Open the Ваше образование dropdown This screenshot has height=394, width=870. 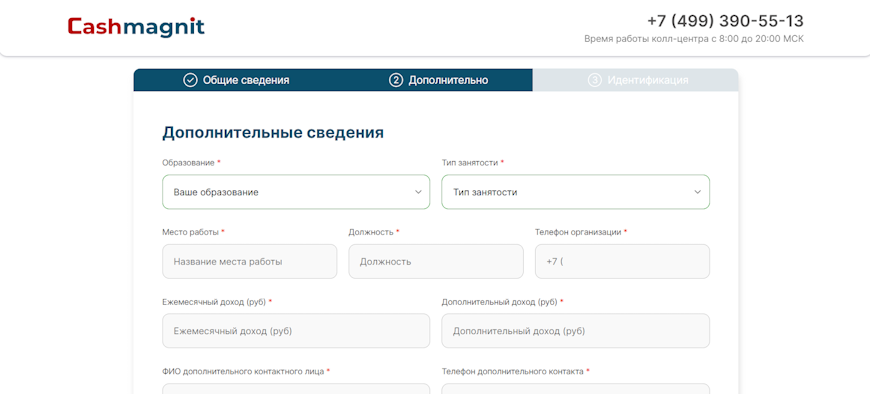296,192
